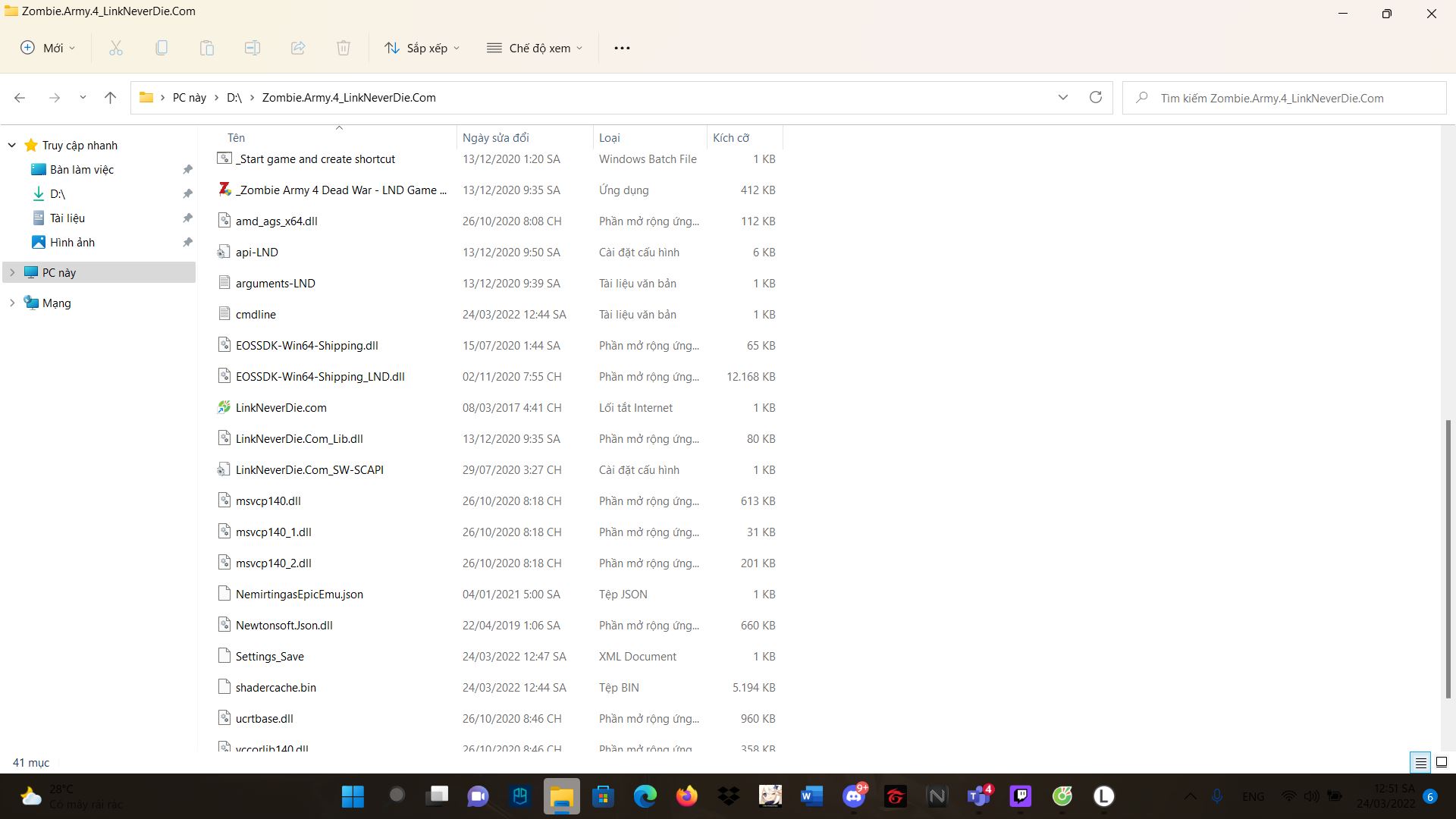1456x819 pixels.
Task: Click the Share icon in toolbar
Action: (x=298, y=48)
